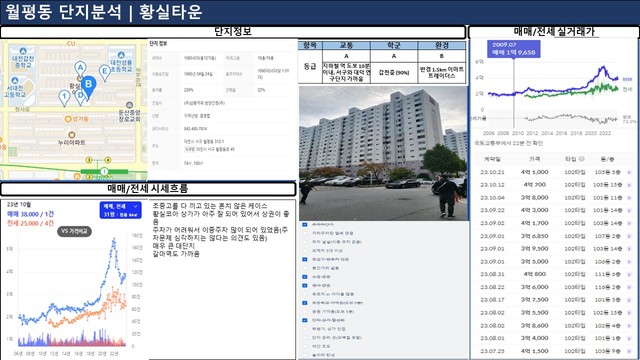Viewport: 640px width, 360px height.
Task: Toggle the 동간거리 넓음 checkbox
Action: 305,268
